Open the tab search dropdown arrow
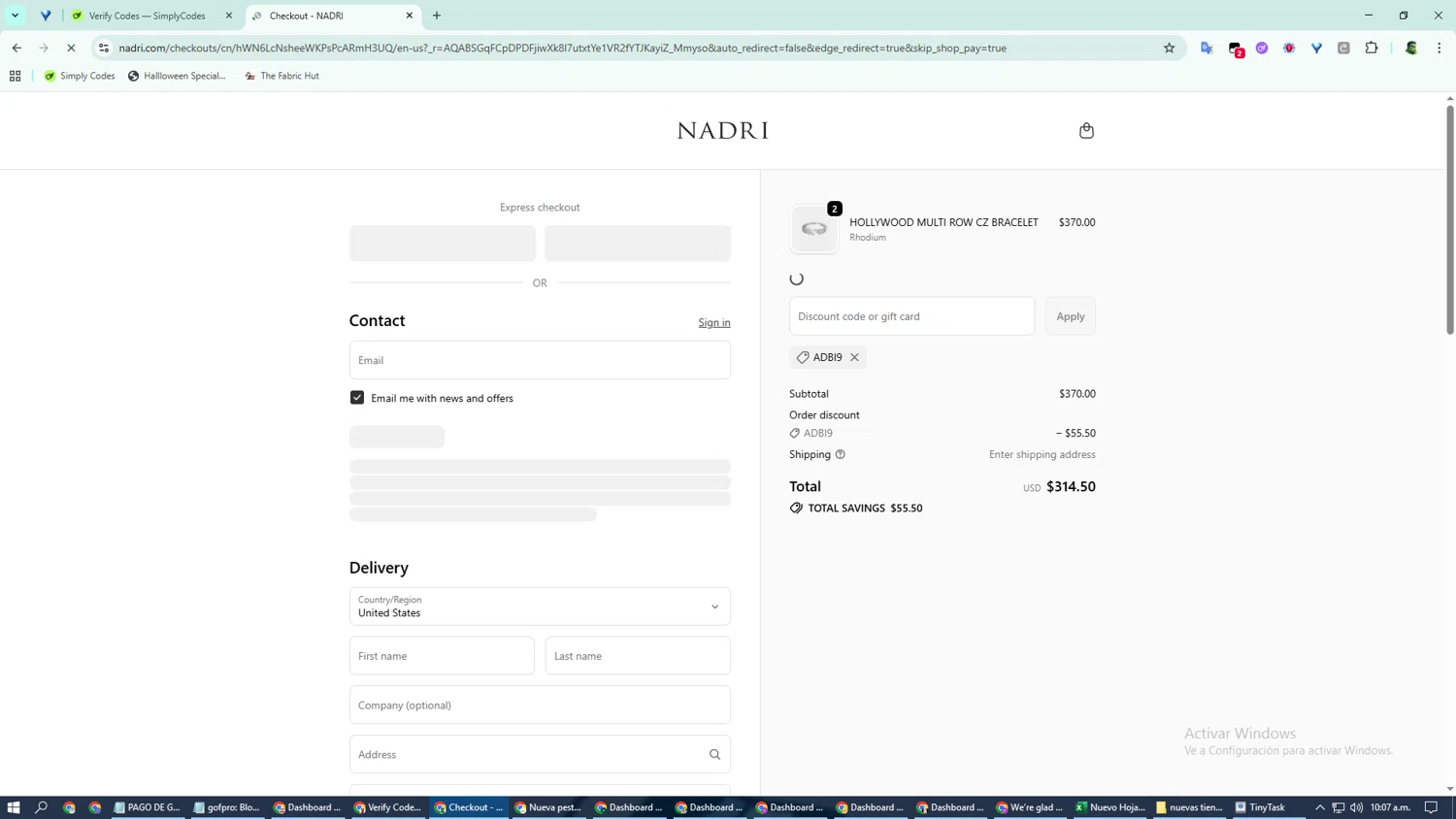This screenshot has width=1456, height=819. click(16, 16)
